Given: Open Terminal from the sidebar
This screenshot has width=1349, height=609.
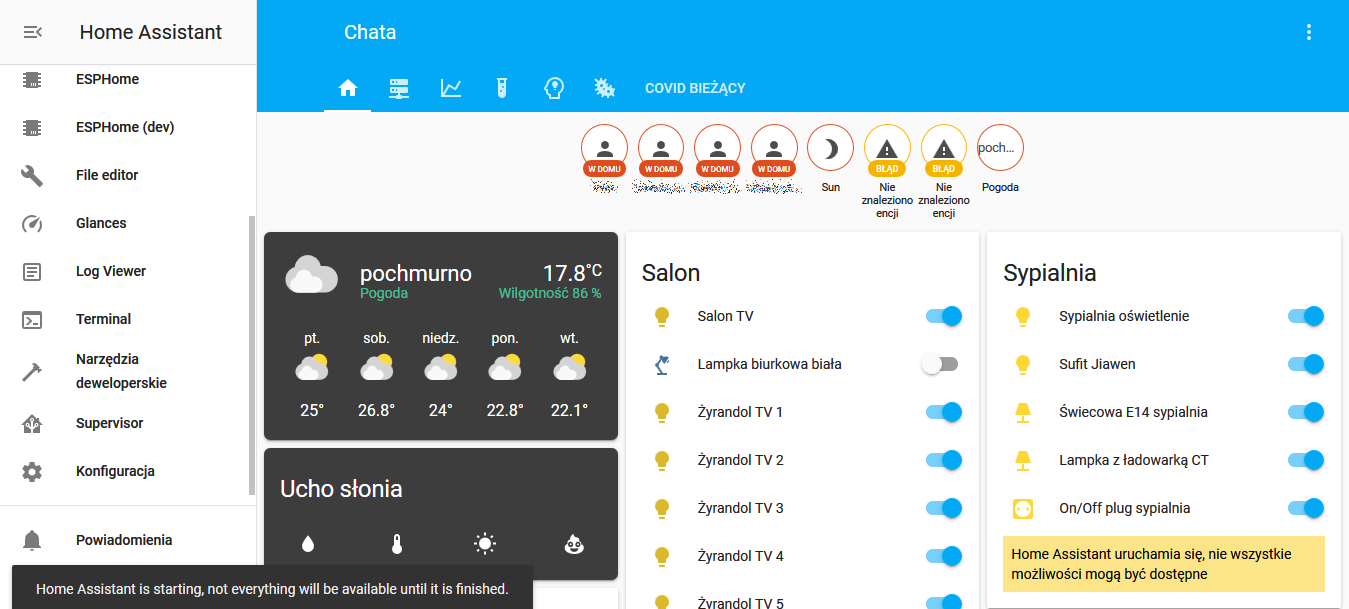Looking at the screenshot, I should [x=104, y=319].
